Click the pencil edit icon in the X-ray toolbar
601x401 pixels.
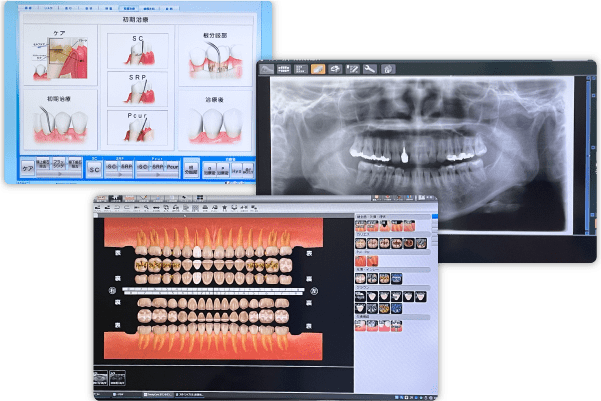(x=352, y=69)
